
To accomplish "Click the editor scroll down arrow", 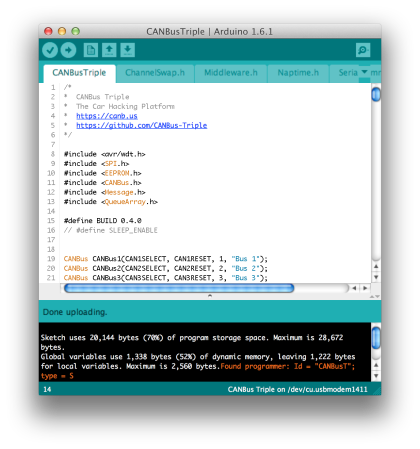I will coord(376,277).
